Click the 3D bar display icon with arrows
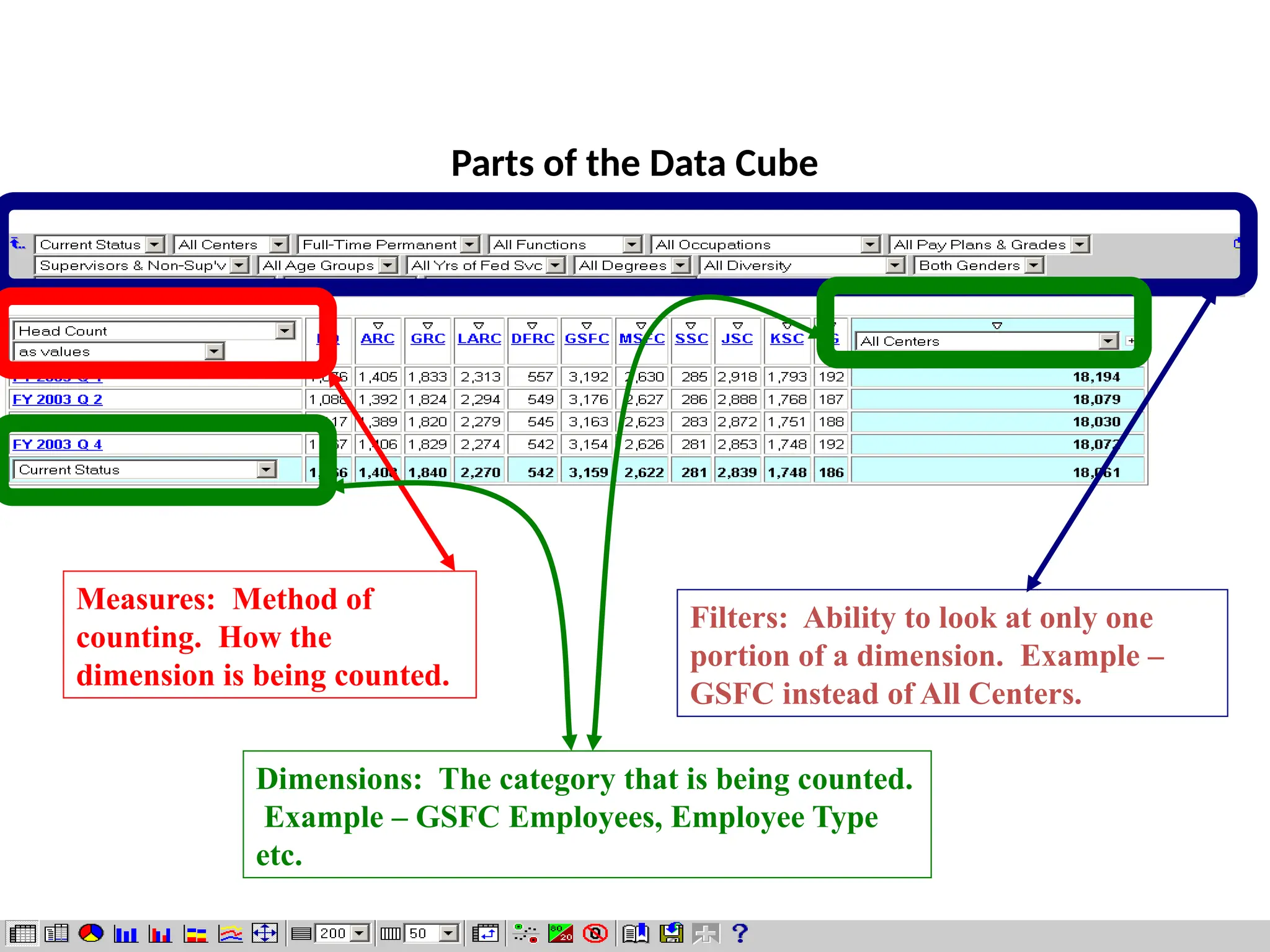 265,933
